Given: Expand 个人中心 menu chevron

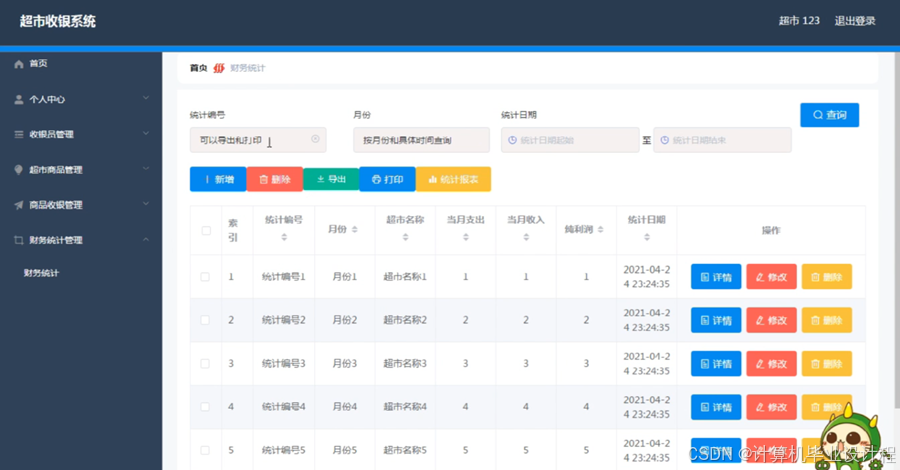Looking at the screenshot, I should click(146, 98).
